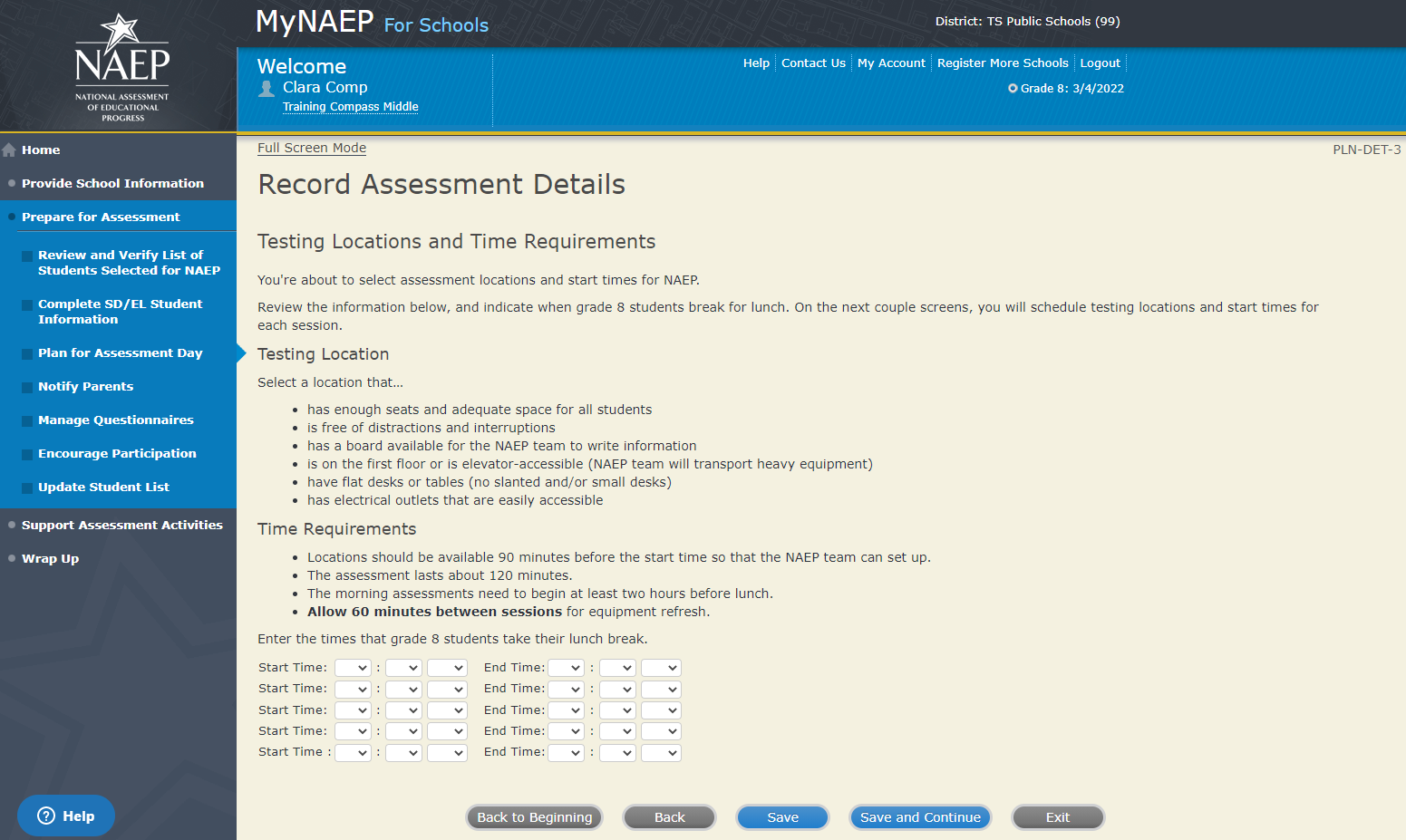Open Complete SD/EL Student Information
Viewport: 1406px width, 840px height.
(120, 312)
